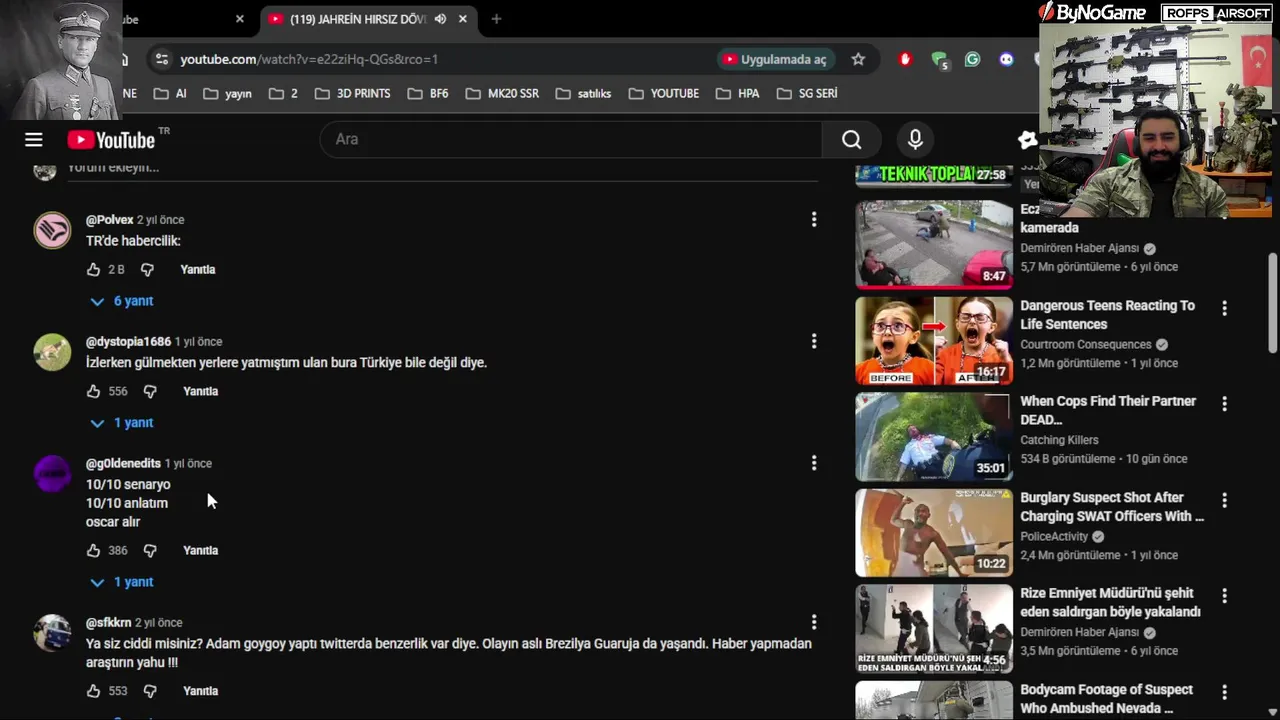The height and width of the screenshot is (720, 1280).
Task: Open a new browser tab
Action: [496, 19]
